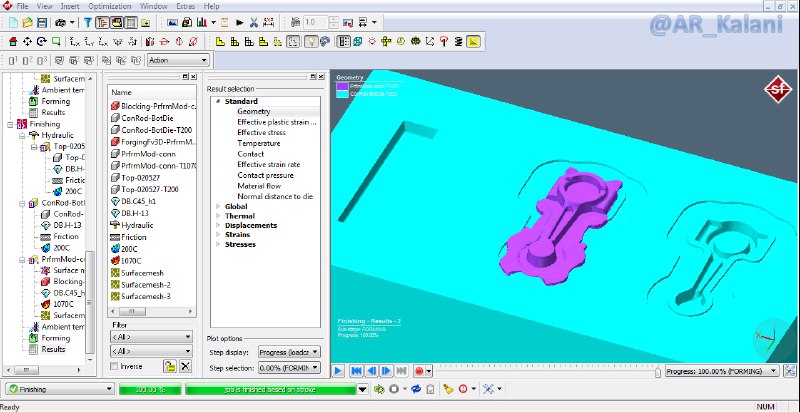
Task: Click the cyan geometry legend swatch
Action: point(342,94)
